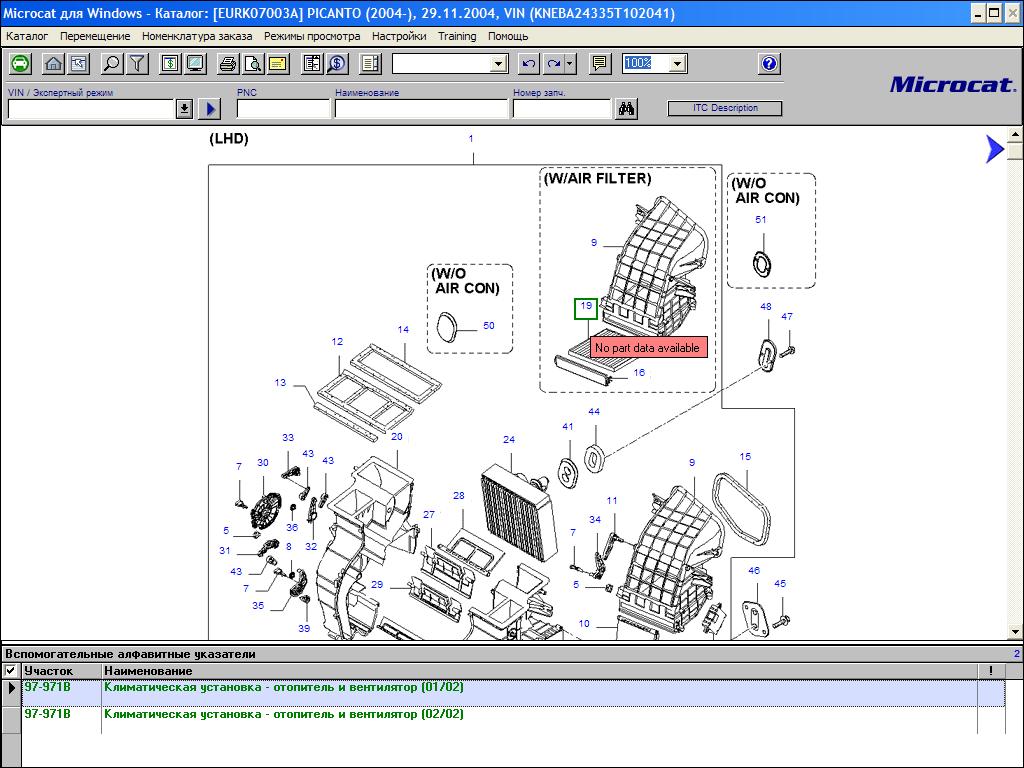
Task: Toggle checkbox in index table header
Action: coord(11,671)
